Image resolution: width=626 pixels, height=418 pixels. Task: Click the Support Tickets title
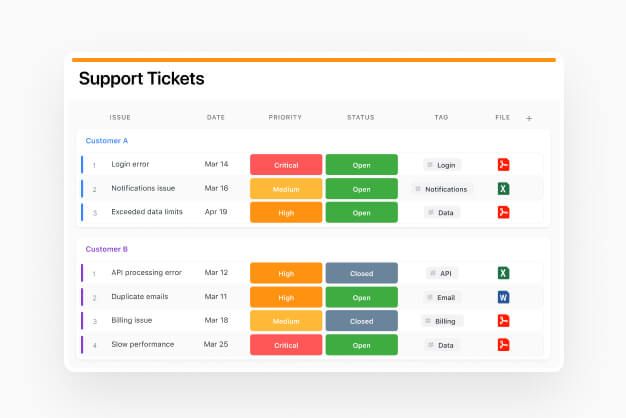[141, 79]
